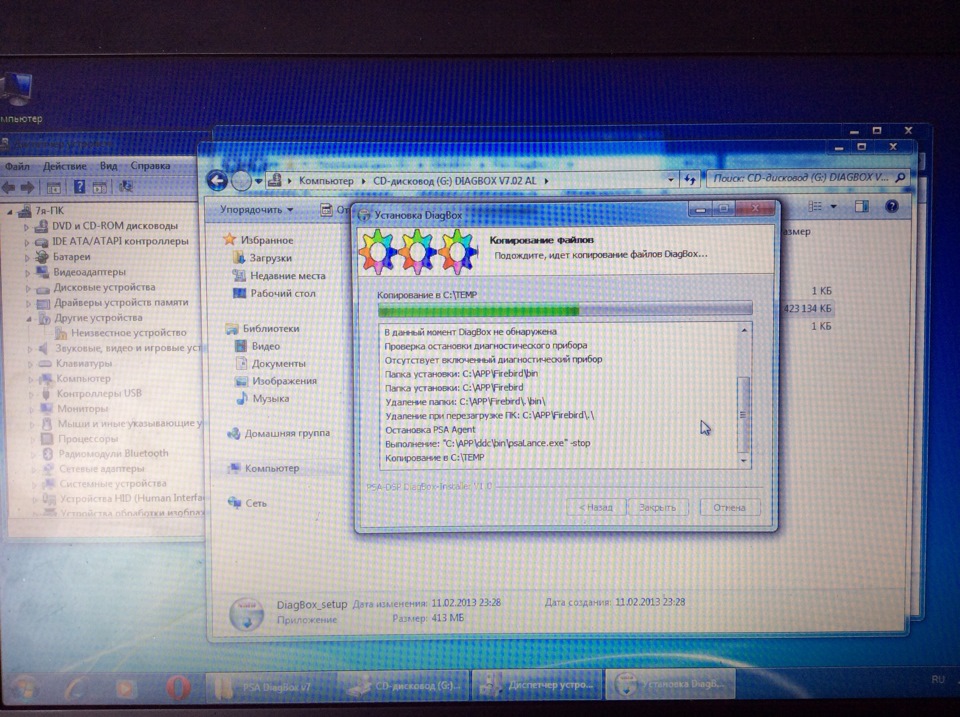
Task: Open Изображения library in navigation pane
Action: pos(285,381)
